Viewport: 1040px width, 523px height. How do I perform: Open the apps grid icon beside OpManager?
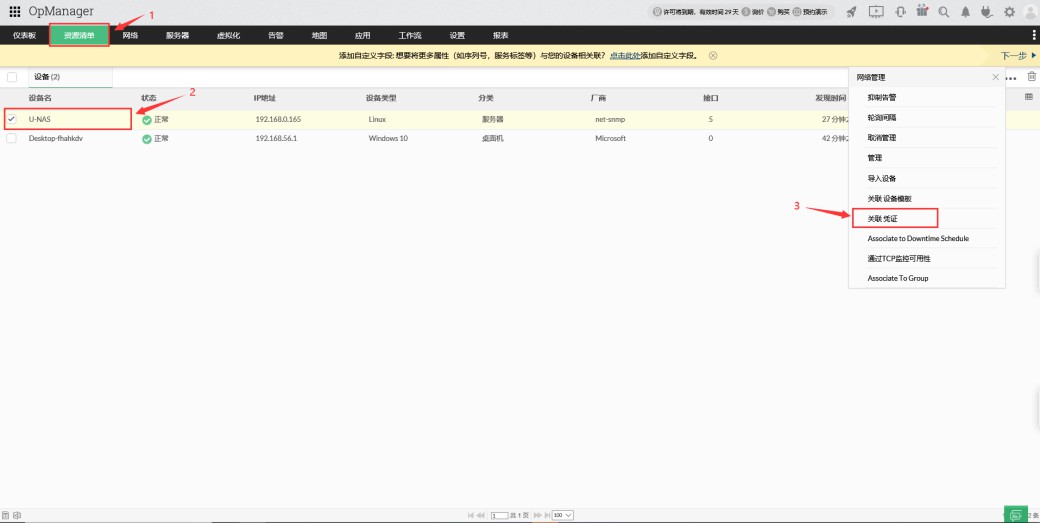pyautogui.click(x=14, y=11)
